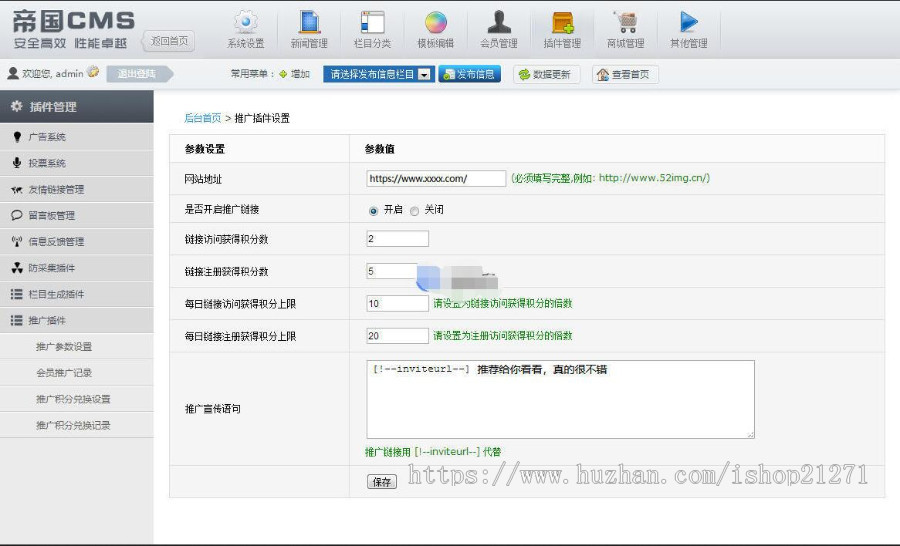900x546 pixels.
Task: Open 投票系统 menu item
Action: pos(76,163)
